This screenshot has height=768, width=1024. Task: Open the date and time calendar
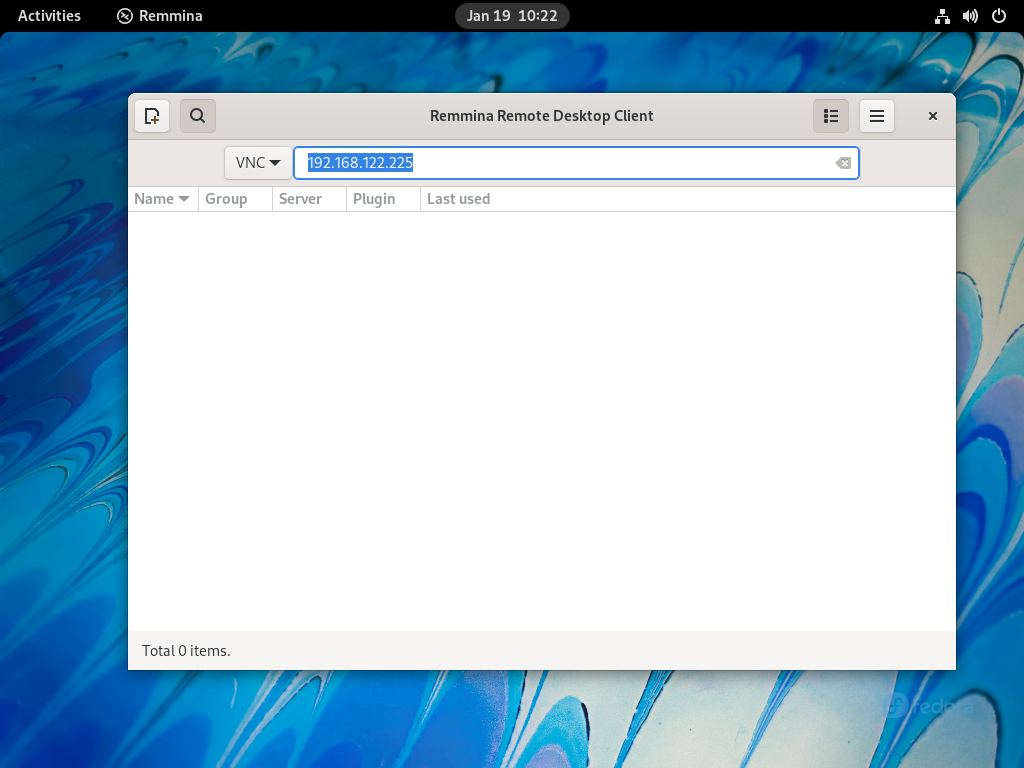[x=512, y=16]
